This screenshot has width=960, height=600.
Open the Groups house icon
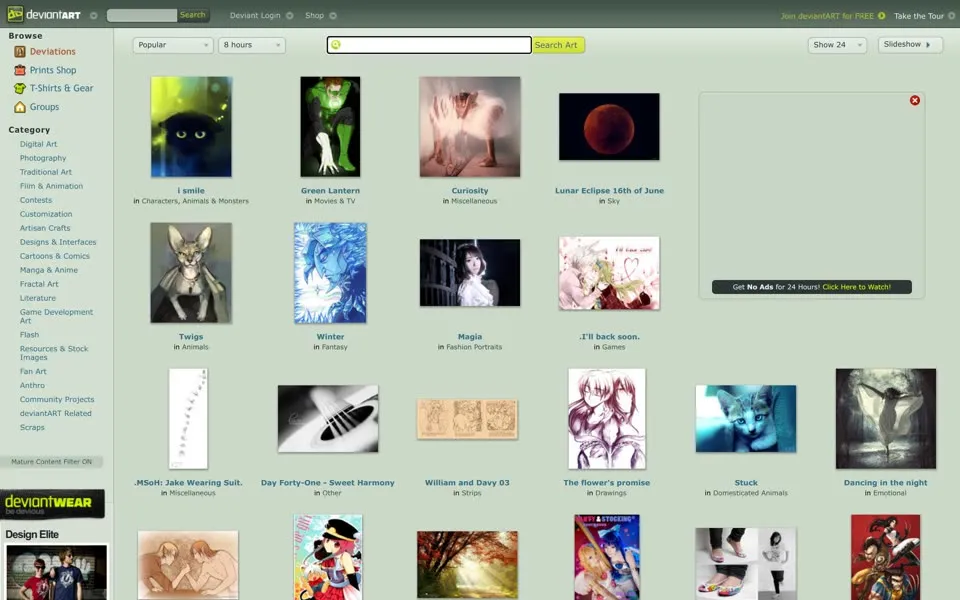click(x=20, y=107)
